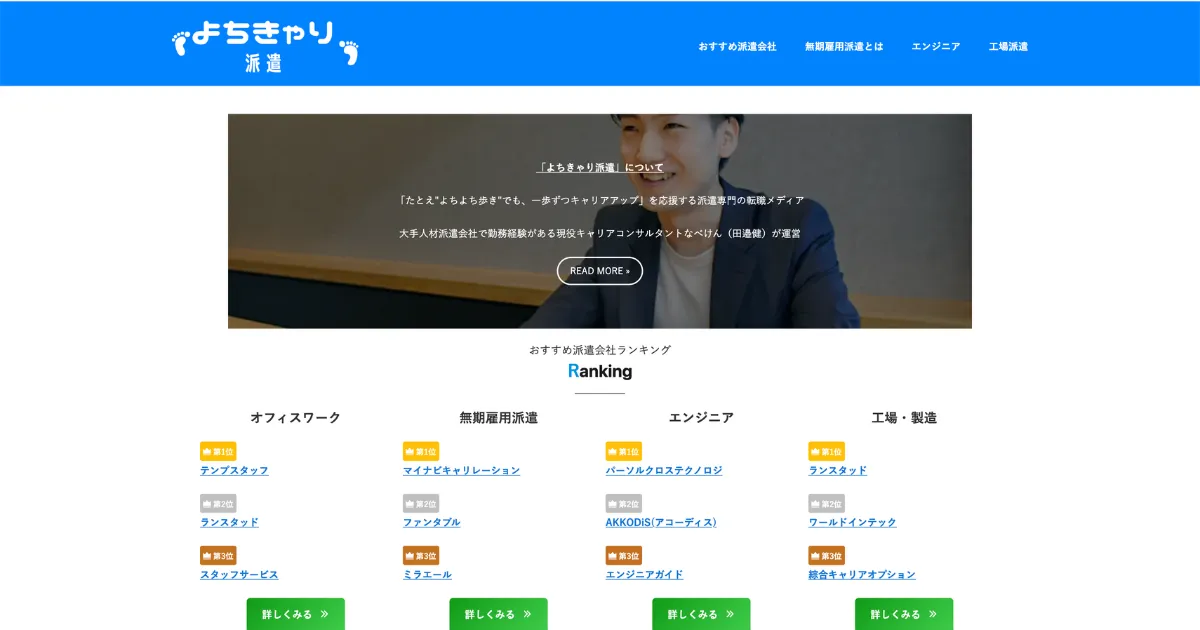Click the よちきゃり派遣 footprint logo

click(265, 46)
